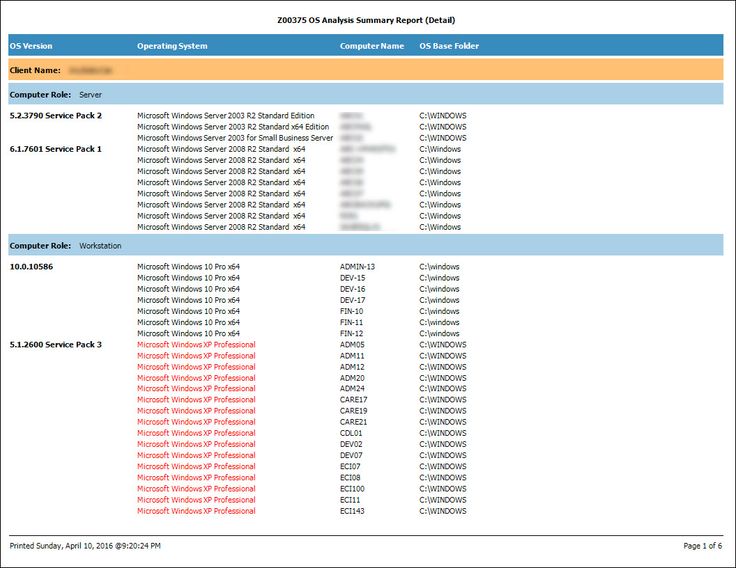Select OS version 5.2.3790 Service Pack 2
Viewport: 736px width, 568px height.
55,115
